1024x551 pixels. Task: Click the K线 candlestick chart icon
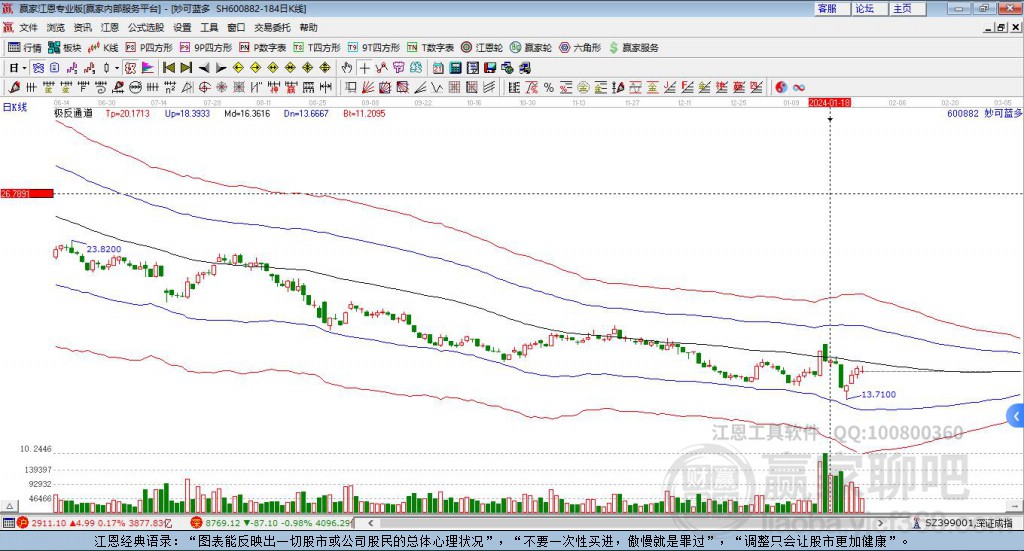[x=103, y=47]
